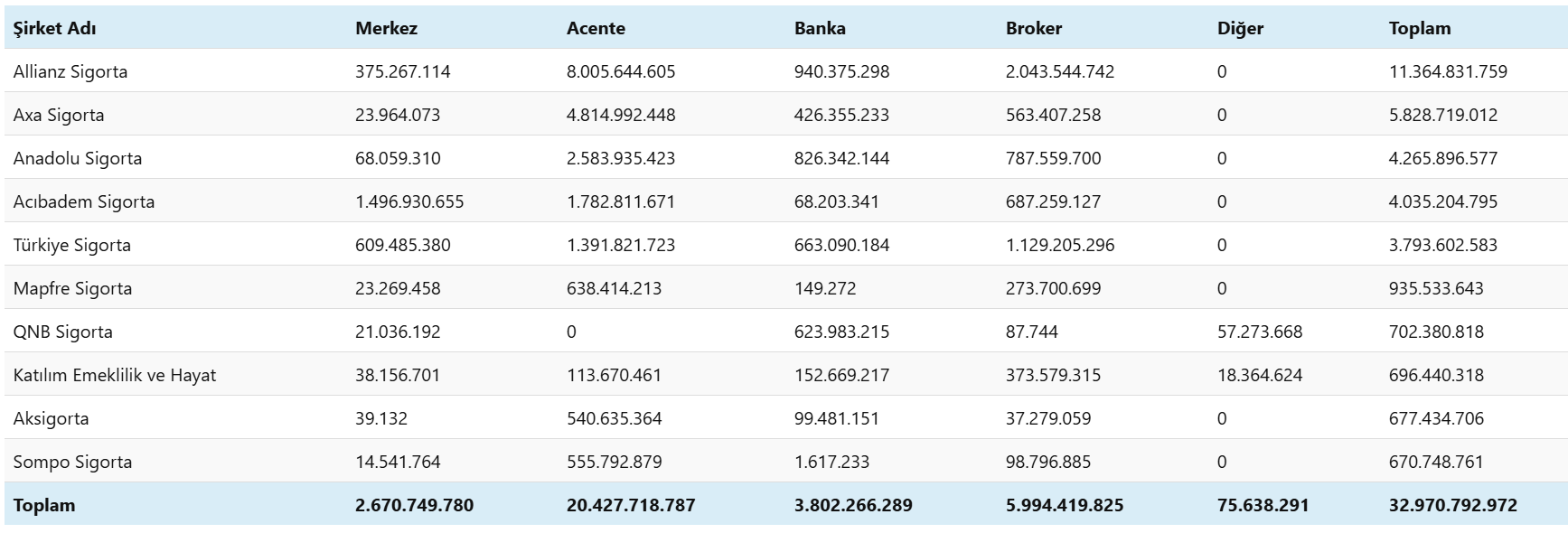The width and height of the screenshot is (1568, 533).
Task: Click the Acıbadem Sigorta company name
Action: pos(84,201)
